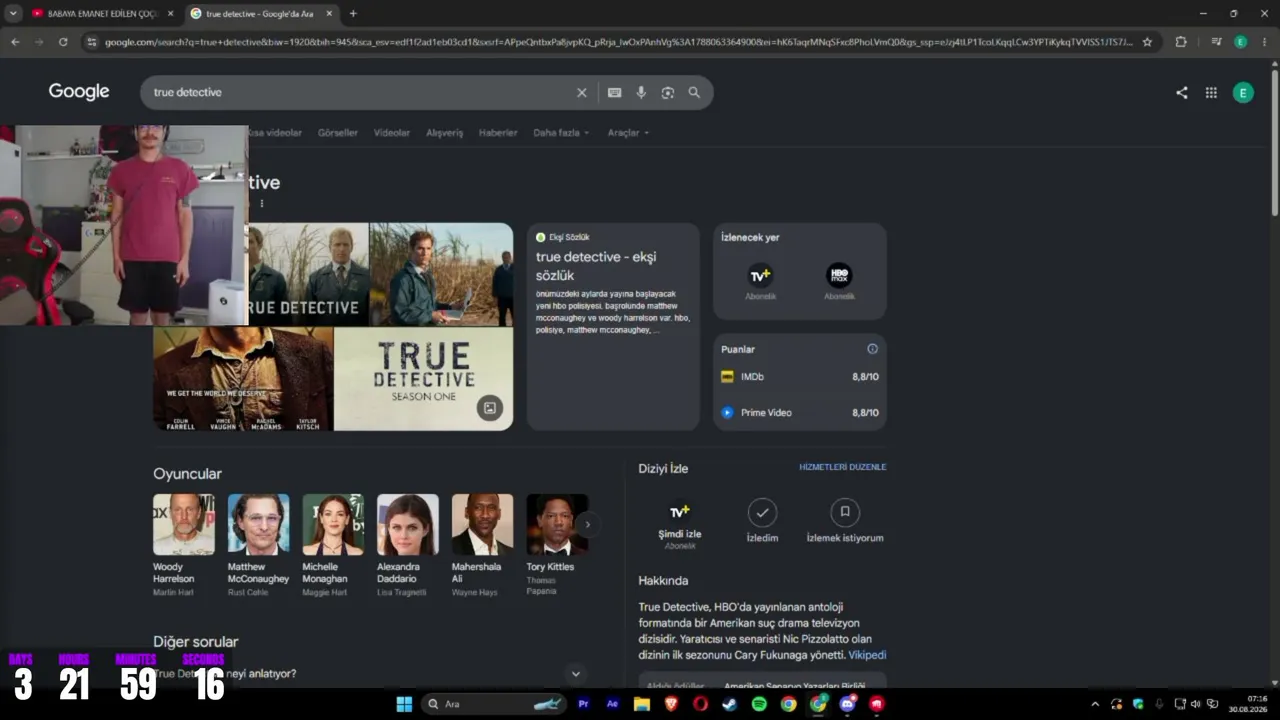Image resolution: width=1280 pixels, height=720 pixels.
Task: Clear the search box with the X icon
Action: click(581, 93)
